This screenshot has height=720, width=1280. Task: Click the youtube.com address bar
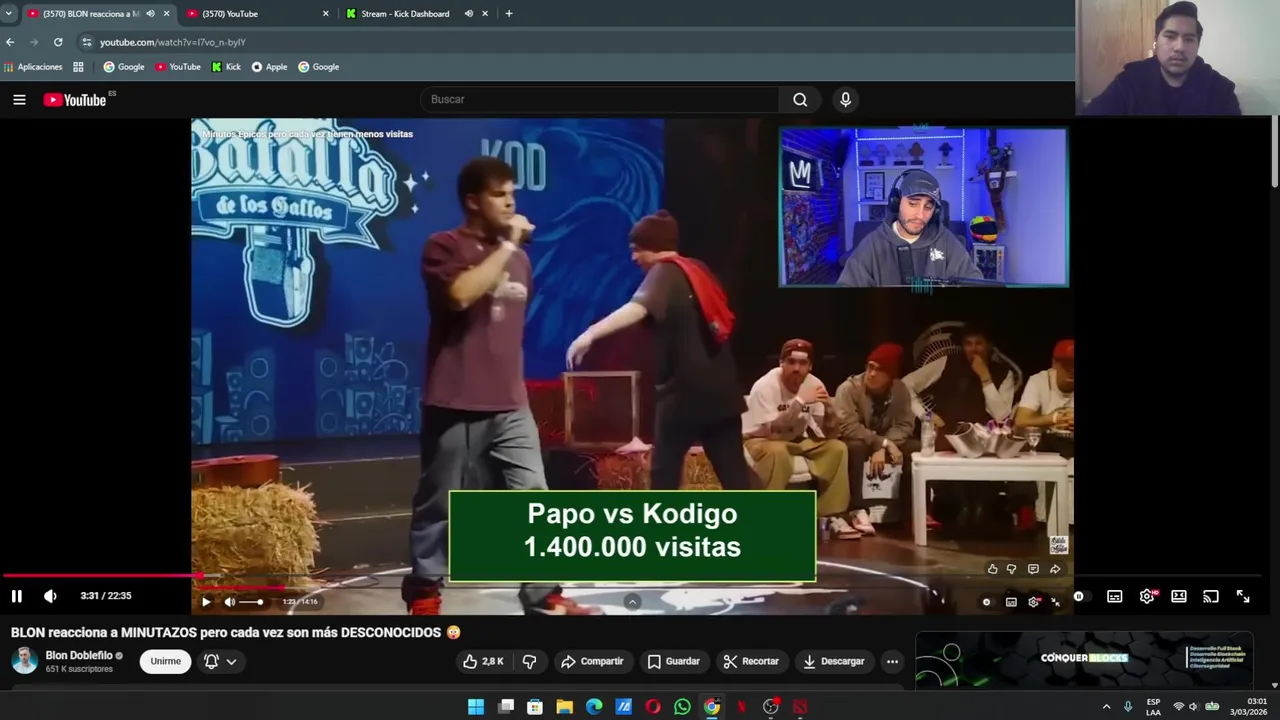[575, 42]
